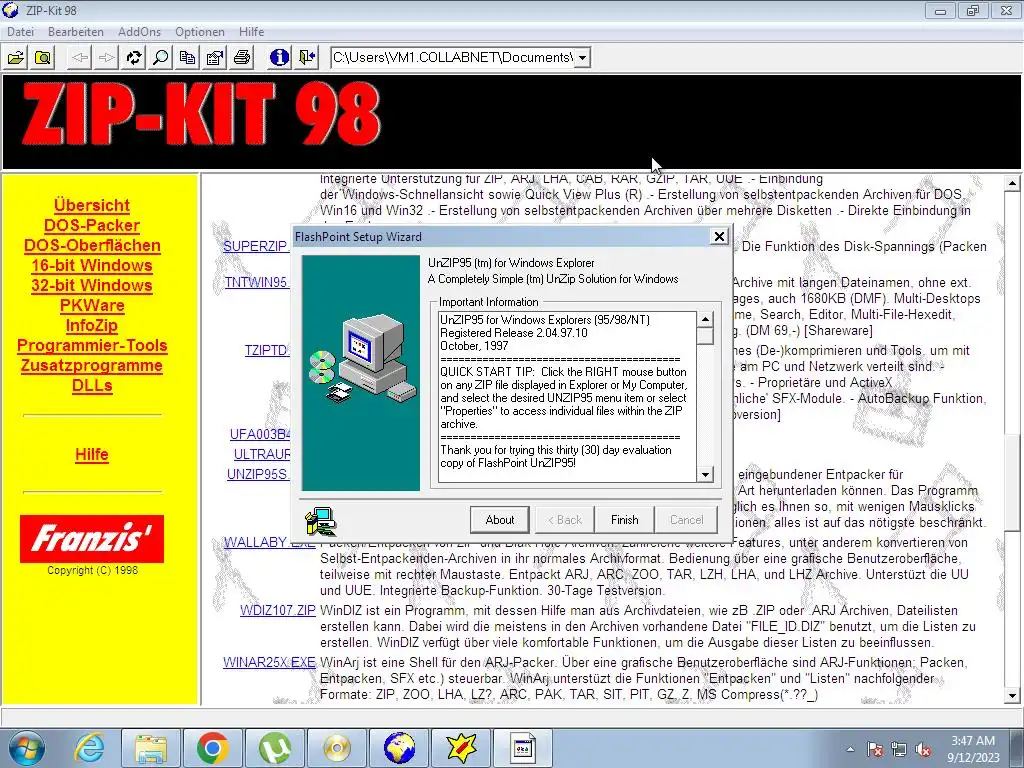Click the SUPERZIP download link
Viewport: 1024px width, 768px height.
click(x=256, y=246)
